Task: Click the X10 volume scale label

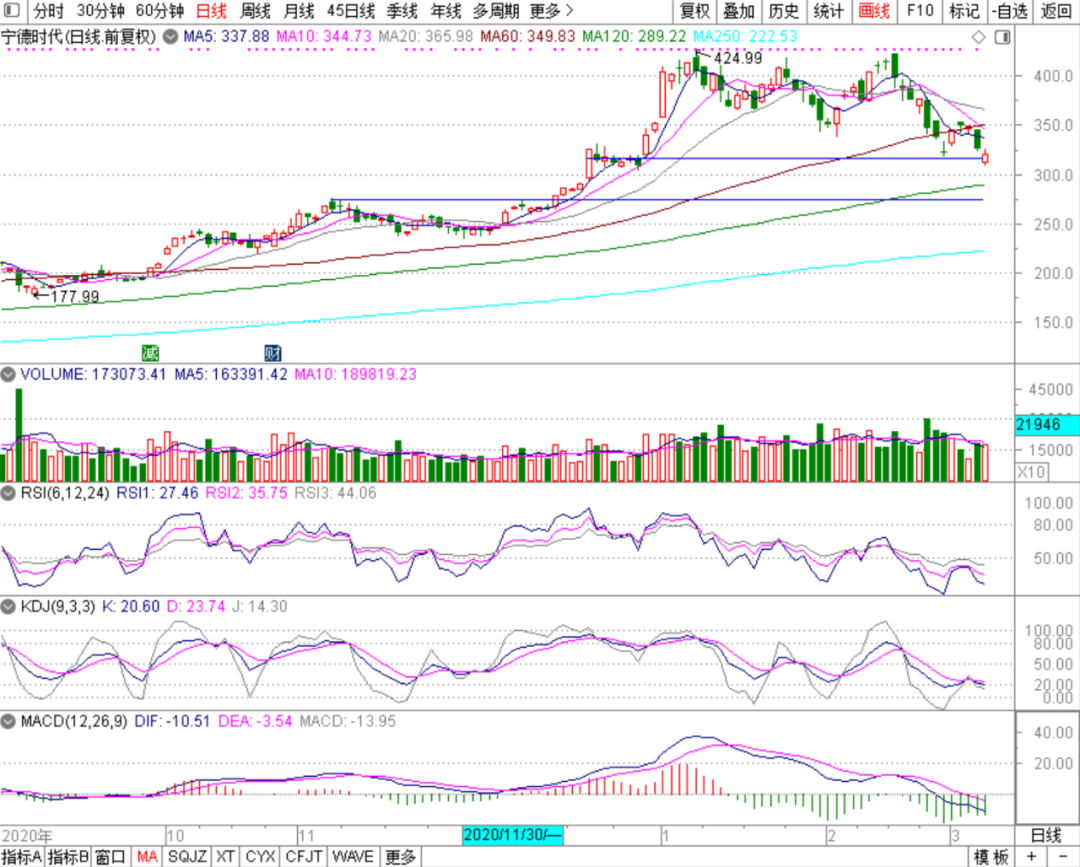Action: [x=1031, y=472]
